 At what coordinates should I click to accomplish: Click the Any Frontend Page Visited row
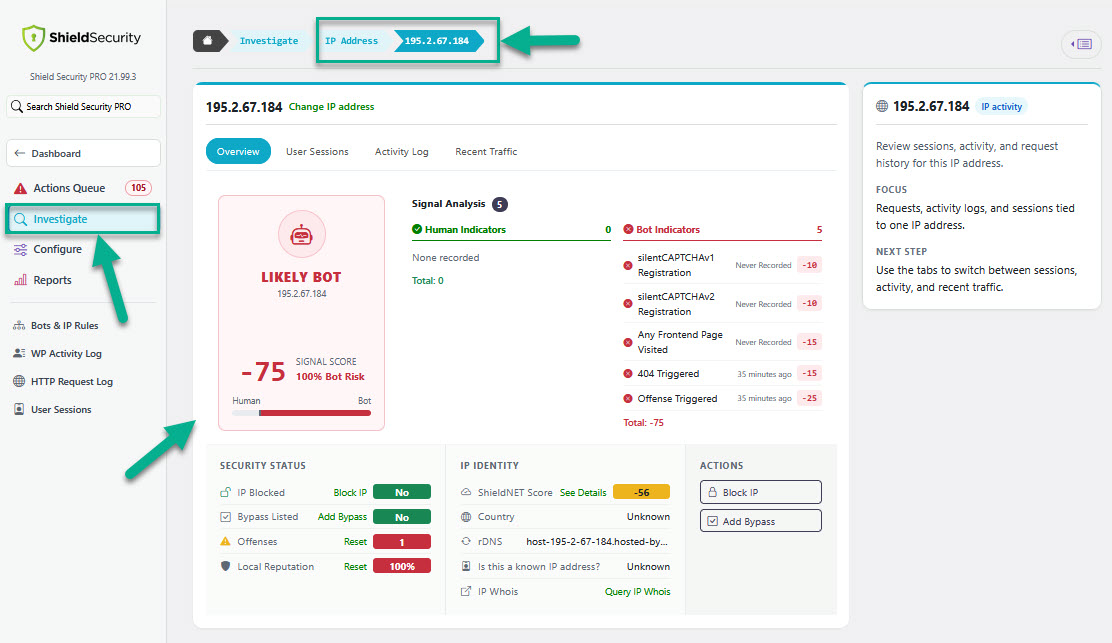coord(722,342)
